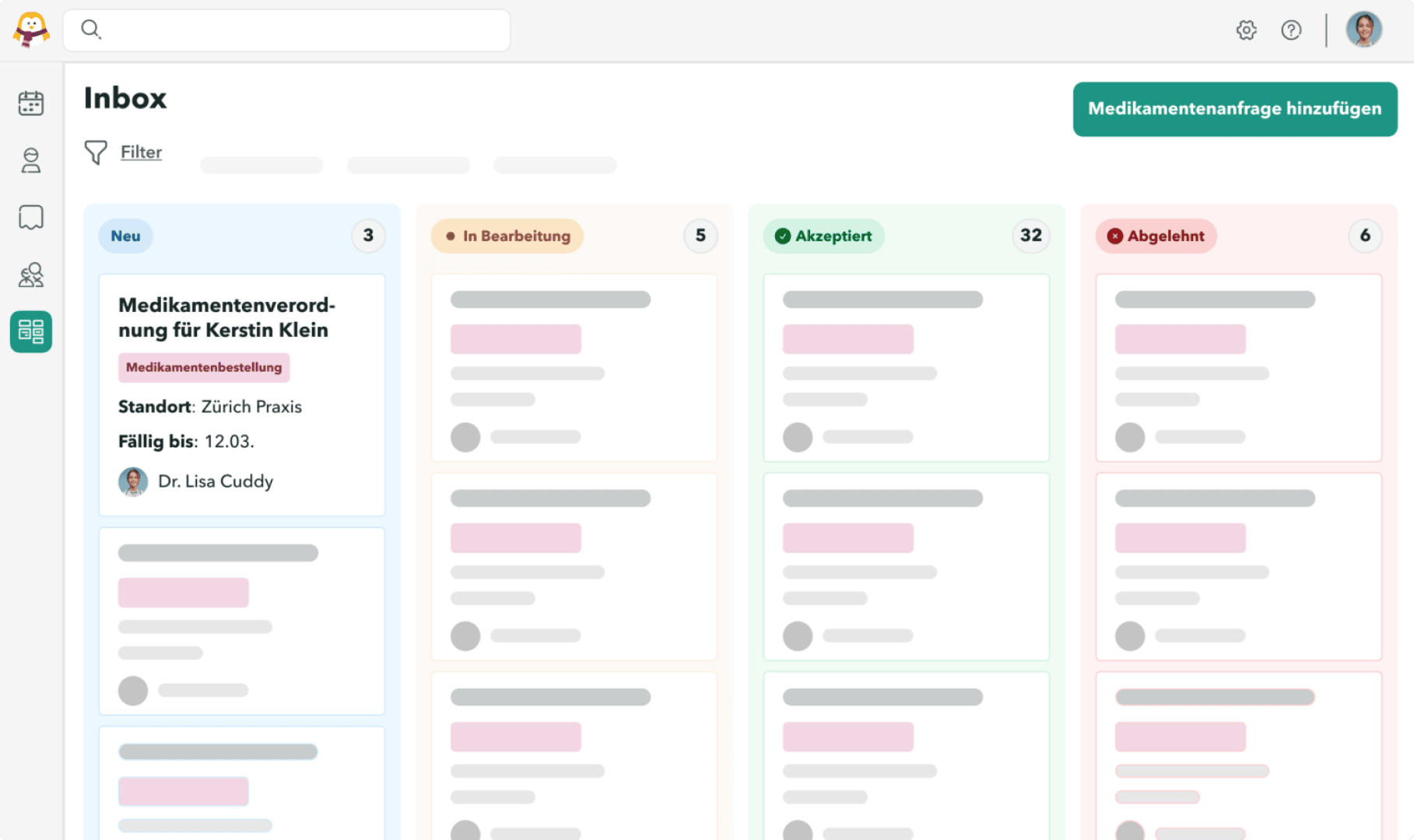Click the Akzeptiert count badge 32
Viewport: 1414px width, 840px height.
click(1031, 236)
